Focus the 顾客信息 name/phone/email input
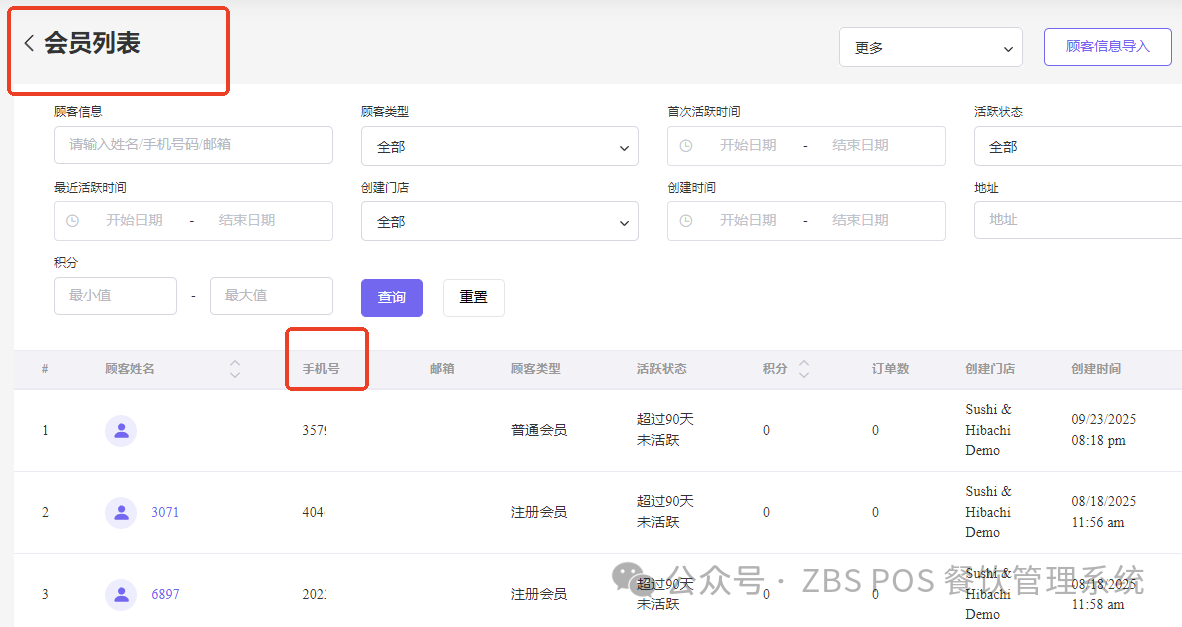This screenshot has width=1182, height=627. pyautogui.click(x=193, y=145)
